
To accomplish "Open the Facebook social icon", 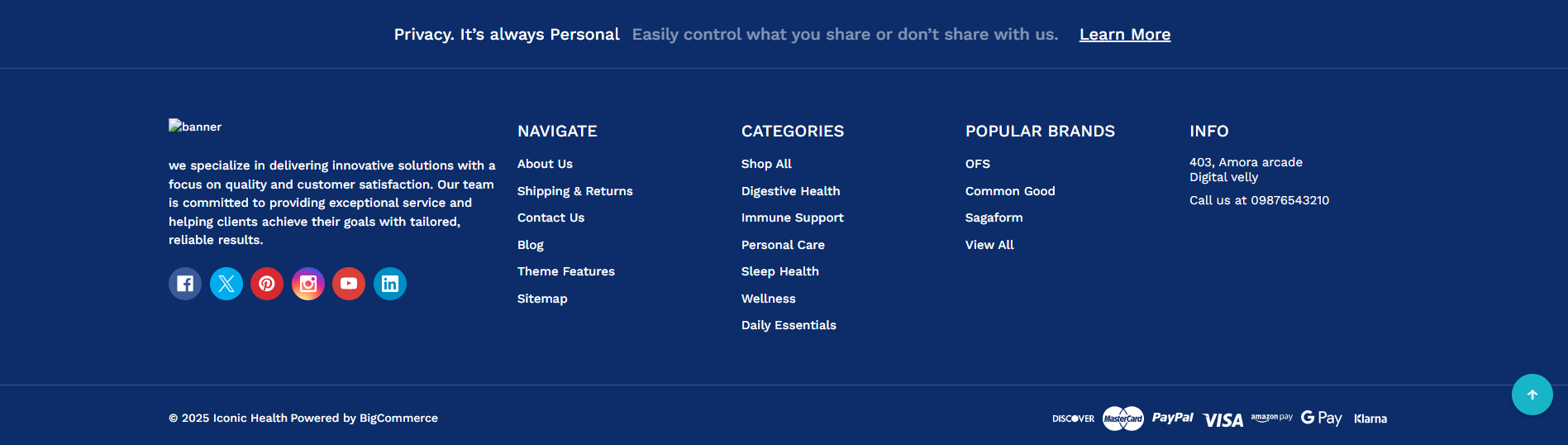I will click(185, 284).
